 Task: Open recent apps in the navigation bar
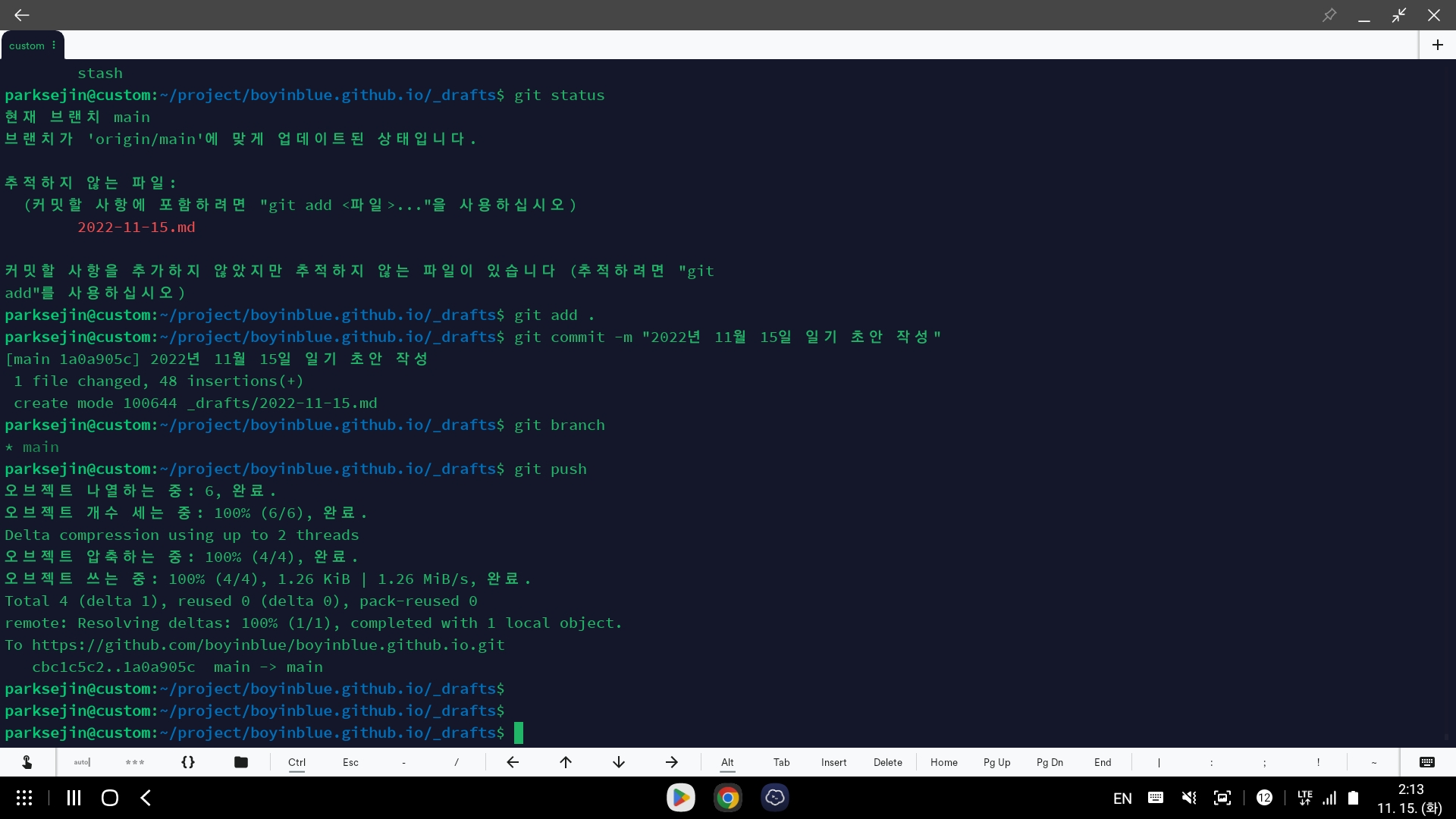pyautogui.click(x=74, y=798)
